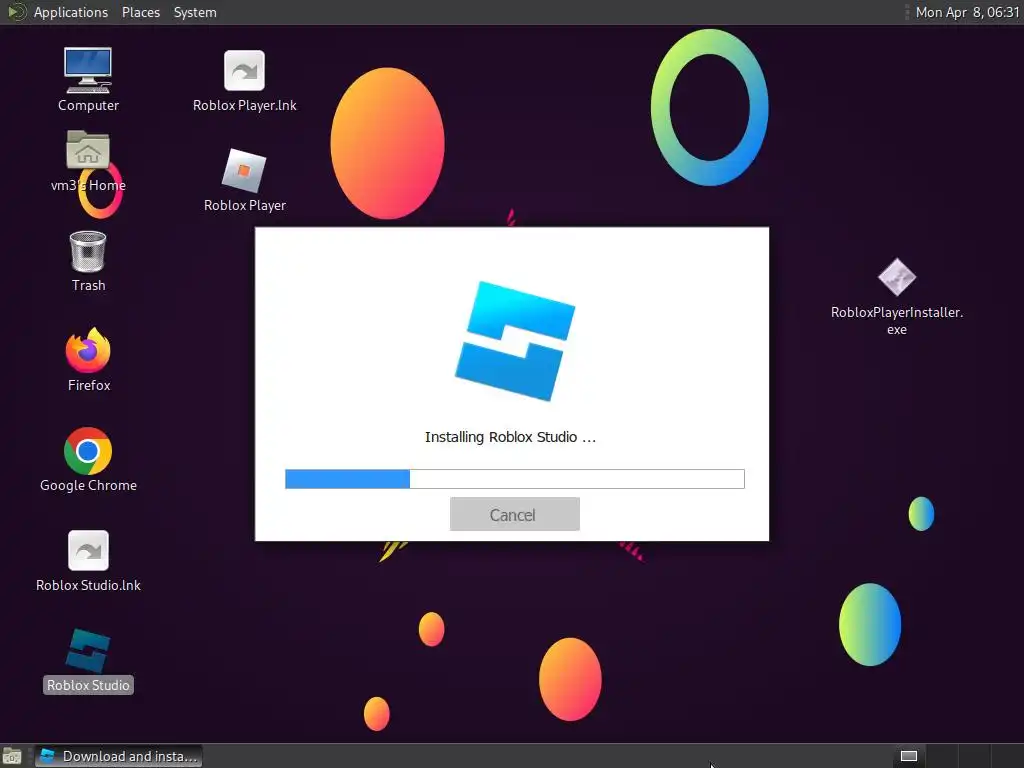Screen dimensions: 1024x768
Task: Click the Roblox Studio logo in installer
Action: point(515,341)
